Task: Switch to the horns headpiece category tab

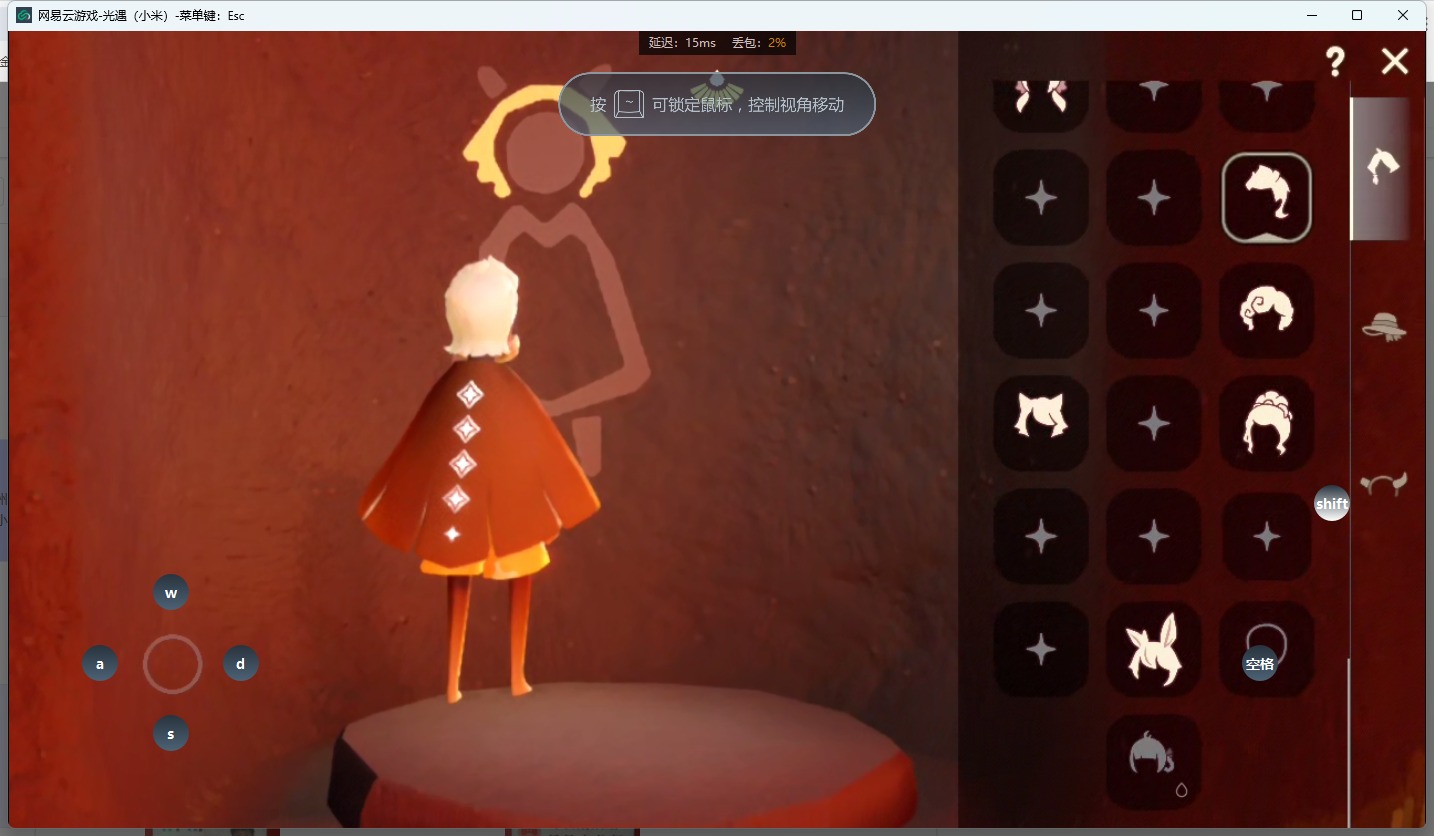Action: click(x=1384, y=485)
